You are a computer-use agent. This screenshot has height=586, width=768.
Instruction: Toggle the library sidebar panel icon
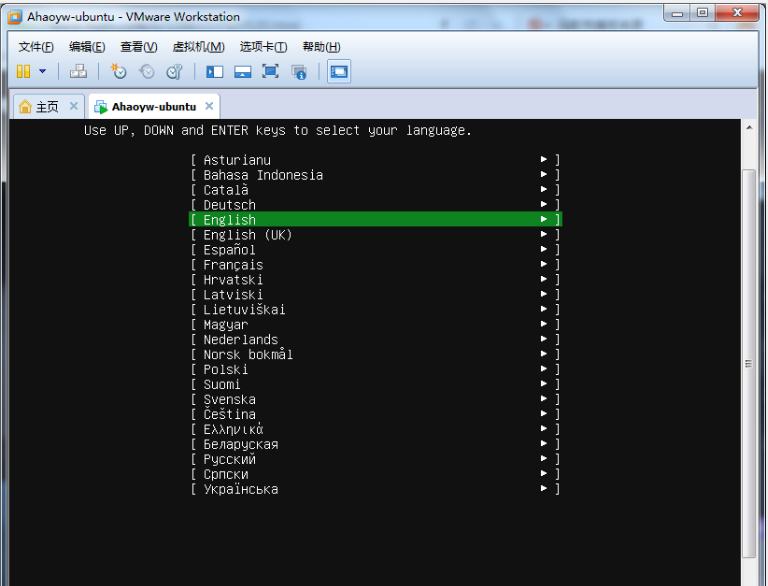(x=214, y=71)
